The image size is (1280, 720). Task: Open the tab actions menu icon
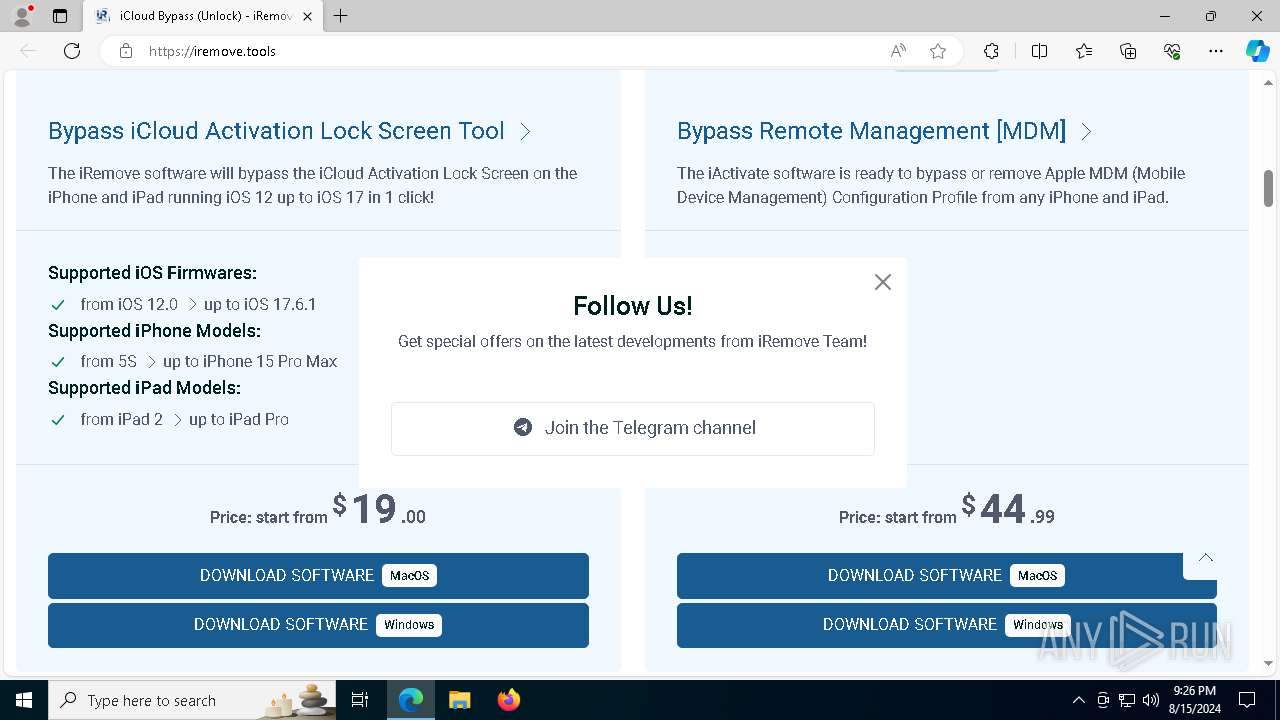click(60, 16)
